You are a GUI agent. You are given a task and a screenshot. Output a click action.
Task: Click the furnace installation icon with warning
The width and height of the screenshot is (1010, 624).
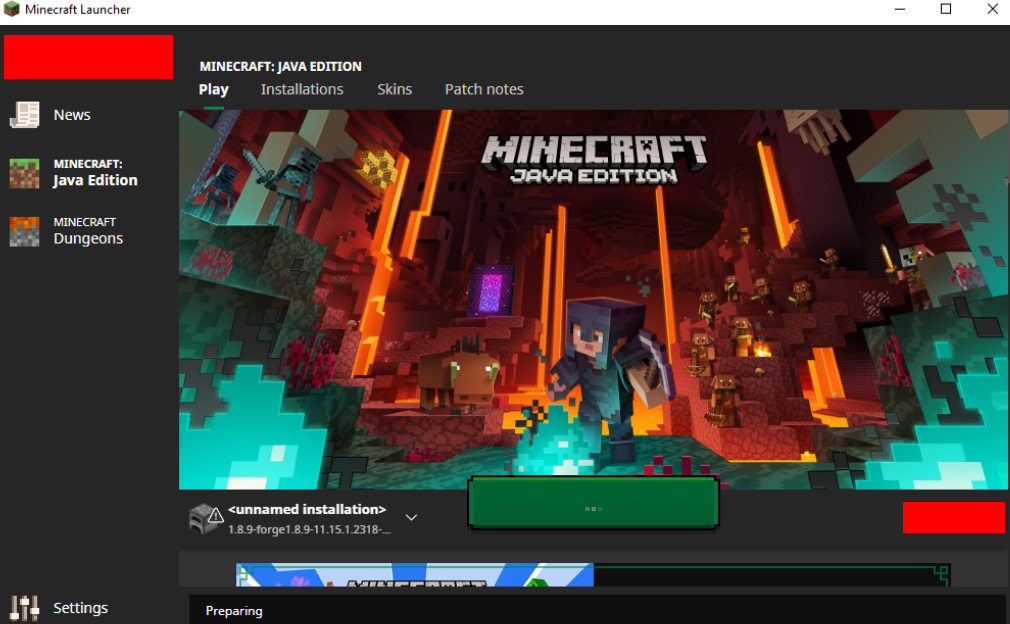click(204, 518)
